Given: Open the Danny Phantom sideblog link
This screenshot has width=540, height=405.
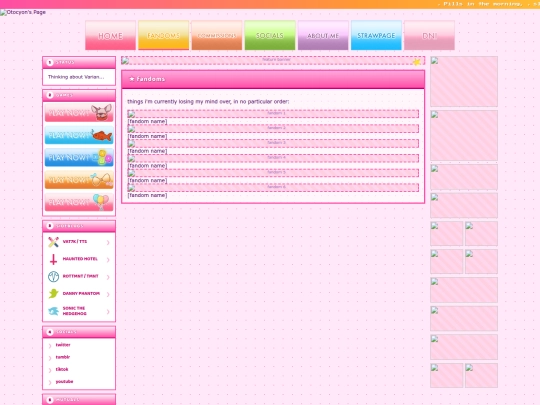Looking at the screenshot, I should [81, 293].
